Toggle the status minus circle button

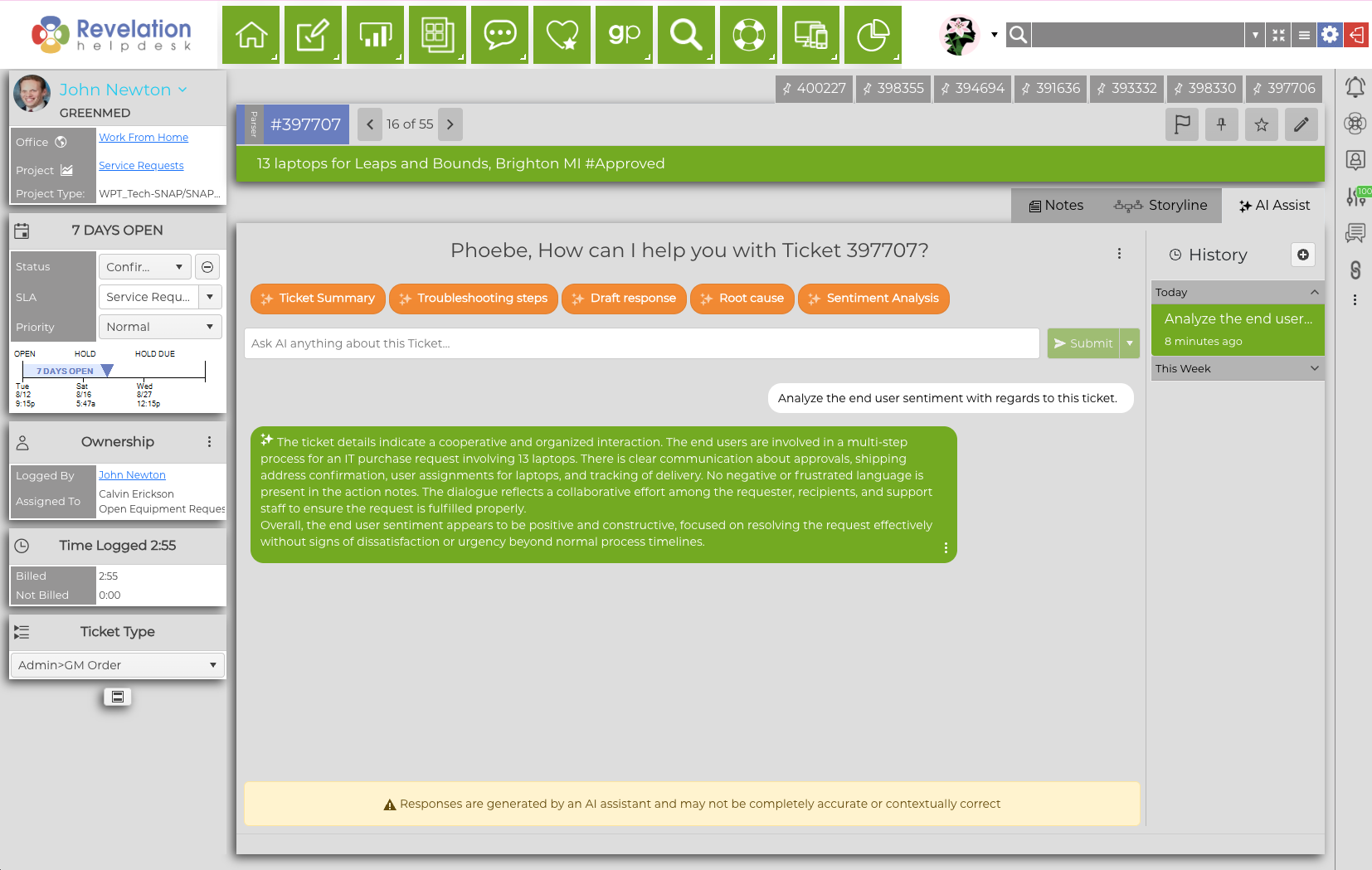[207, 267]
